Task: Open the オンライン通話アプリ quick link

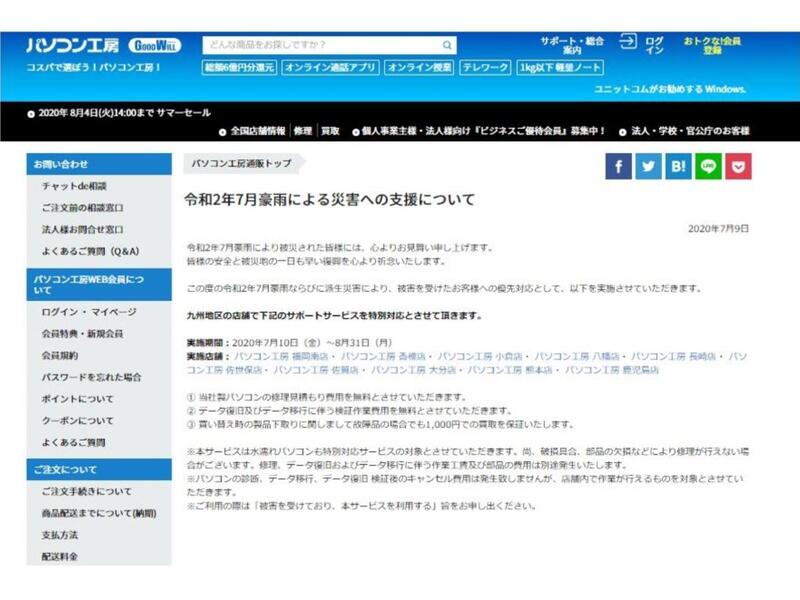Action: [330, 67]
